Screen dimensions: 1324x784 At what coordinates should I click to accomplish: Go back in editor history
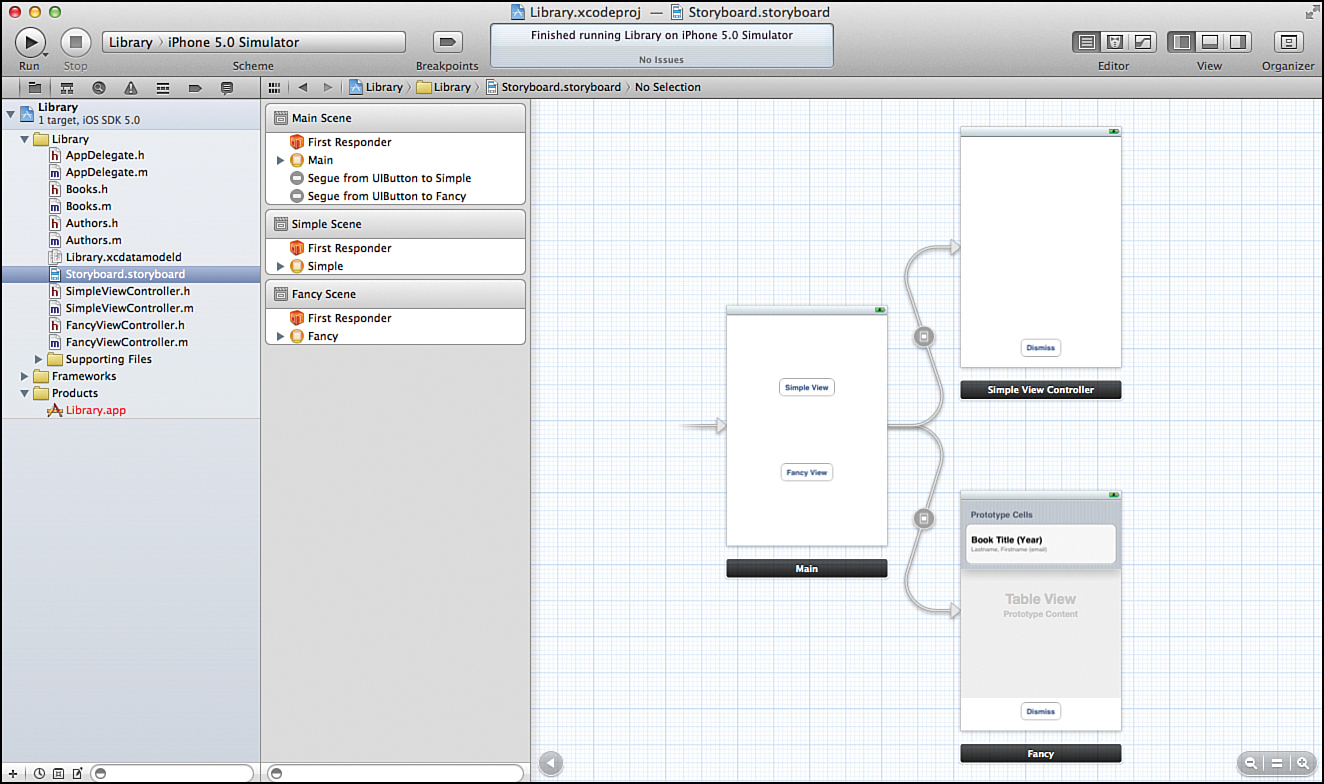(303, 87)
